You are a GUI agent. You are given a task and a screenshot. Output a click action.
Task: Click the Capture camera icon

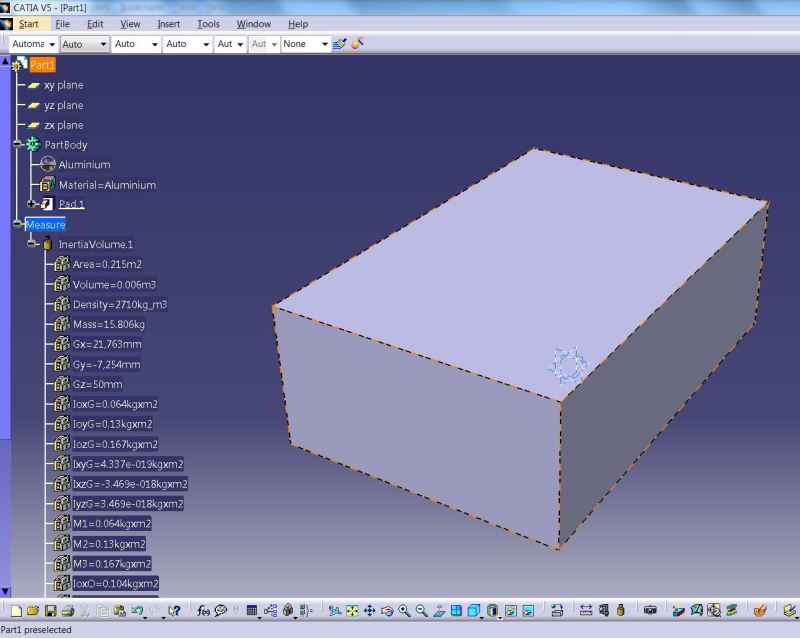pyautogui.click(x=650, y=609)
